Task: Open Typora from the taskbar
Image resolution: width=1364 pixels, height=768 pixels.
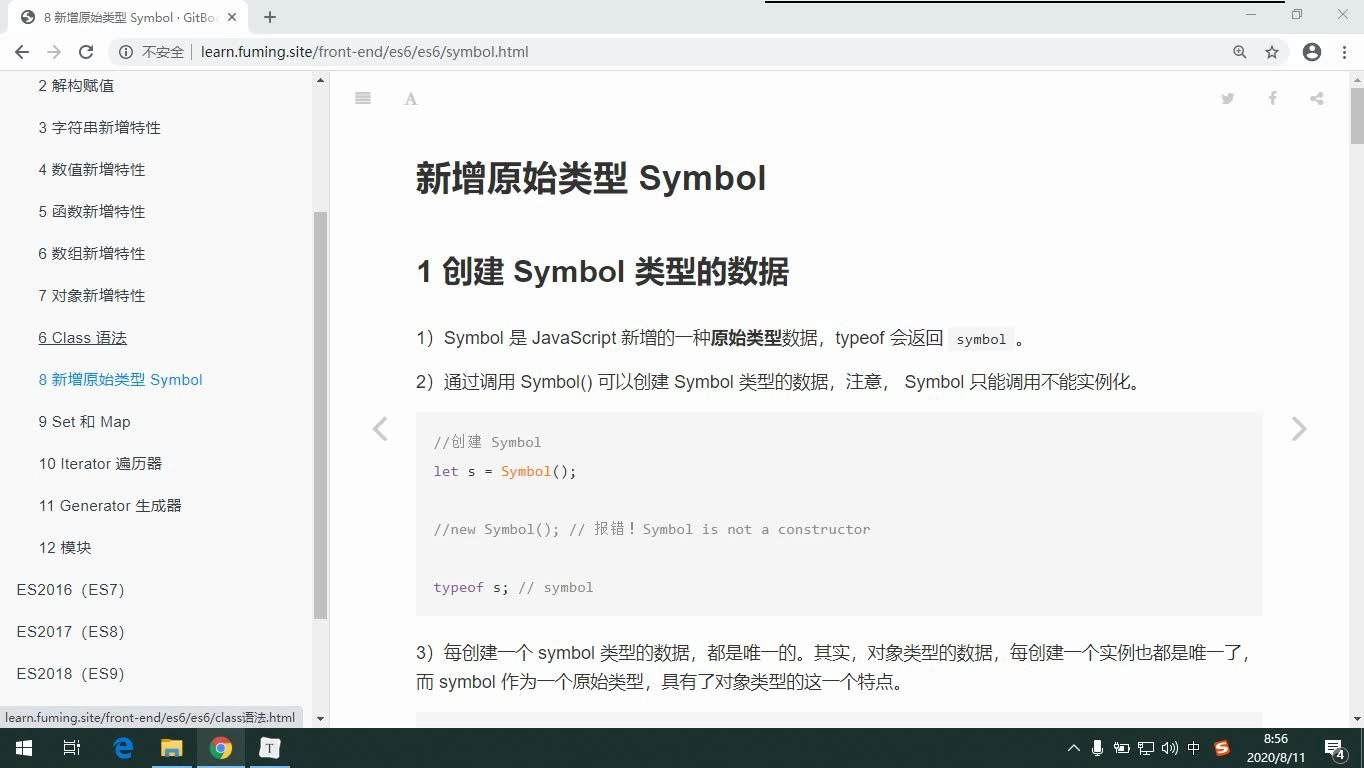Action: 269,748
